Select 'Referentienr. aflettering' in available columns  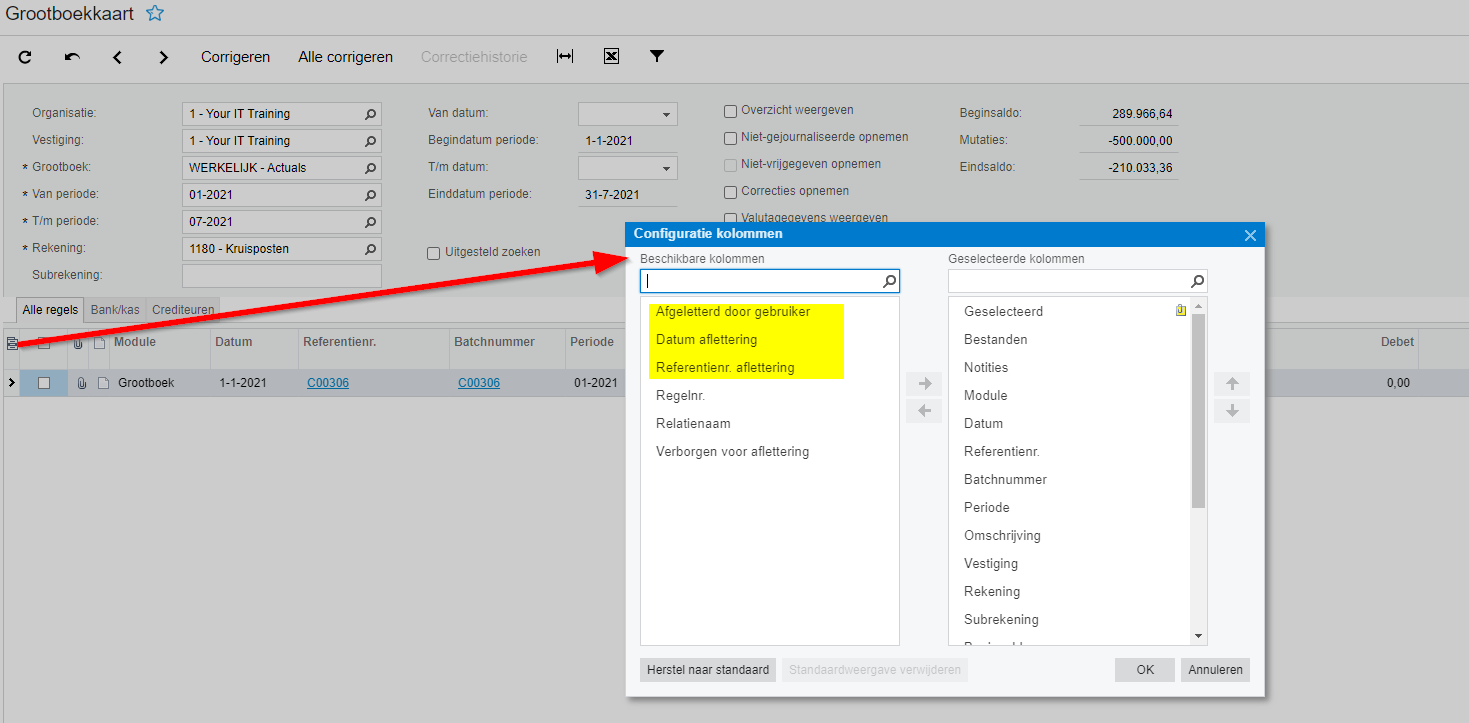pyautogui.click(x=770, y=368)
